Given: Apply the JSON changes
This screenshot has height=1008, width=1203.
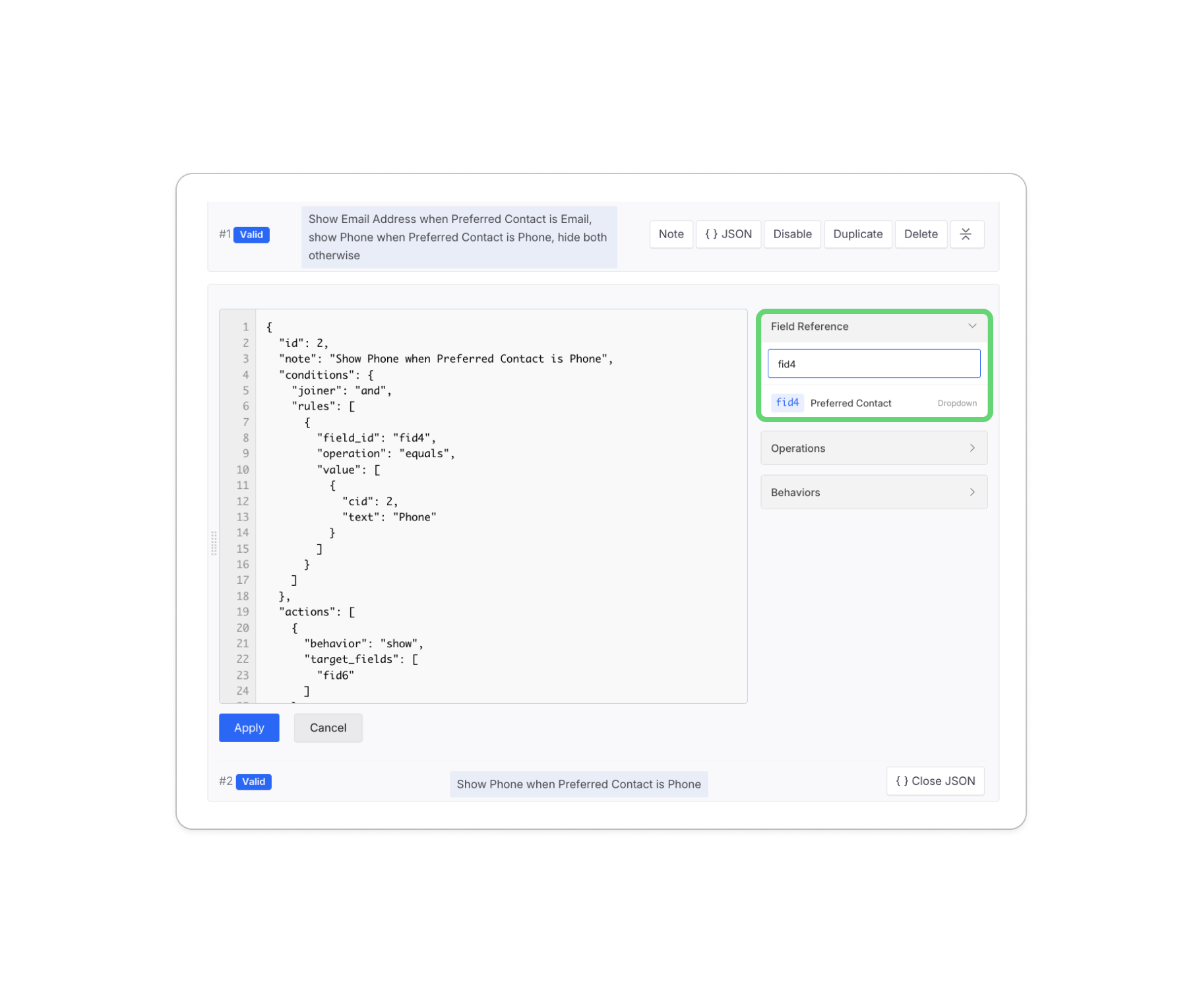Looking at the screenshot, I should coord(249,728).
